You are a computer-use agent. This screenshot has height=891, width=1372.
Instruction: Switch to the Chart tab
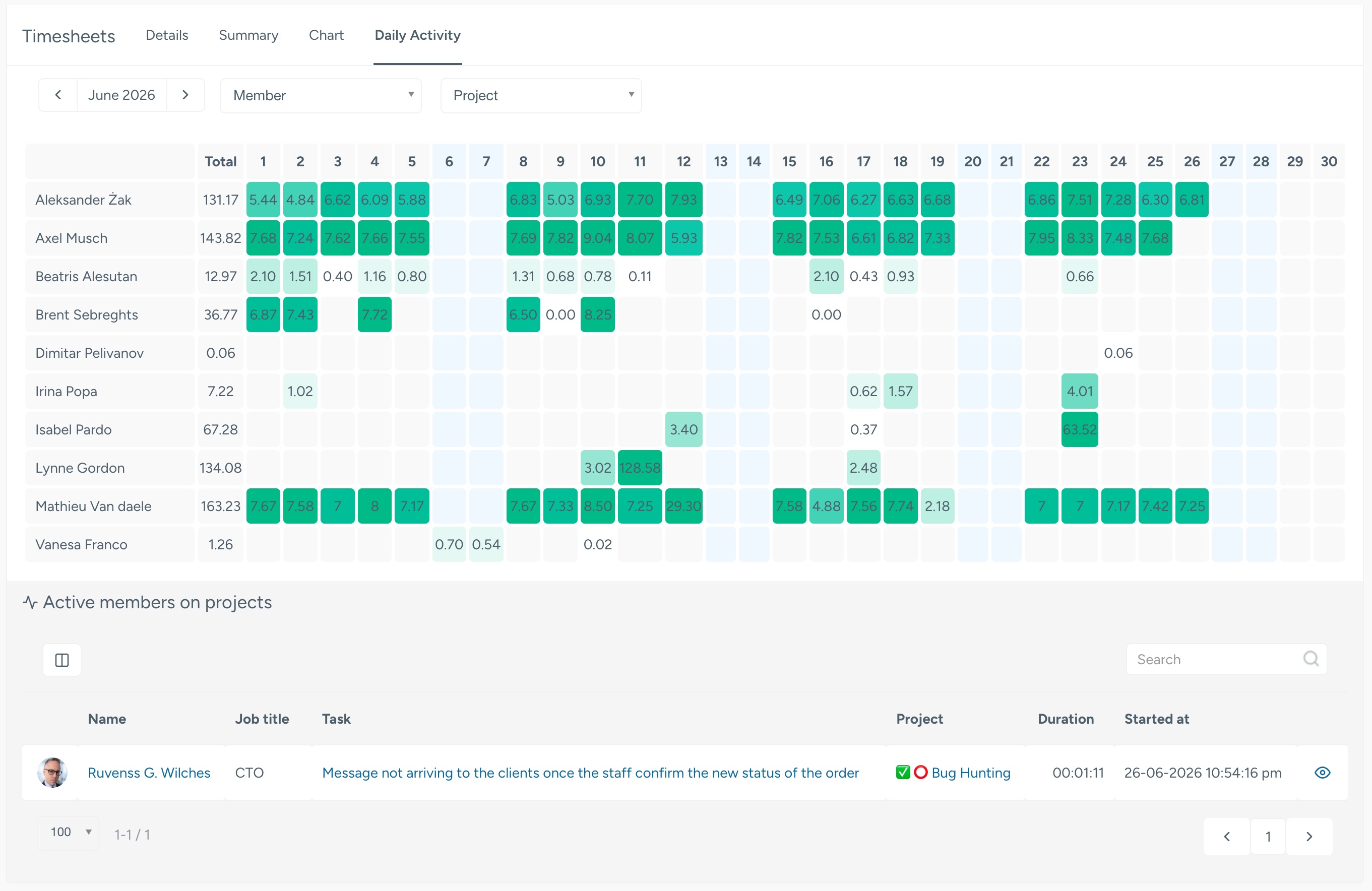[326, 35]
